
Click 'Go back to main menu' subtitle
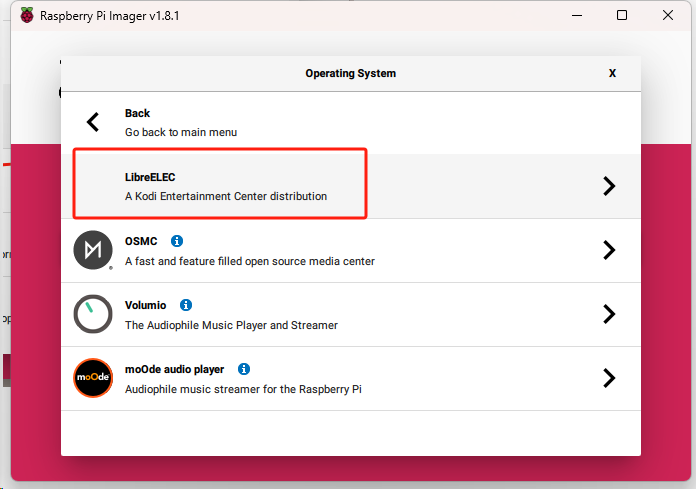coord(181,132)
